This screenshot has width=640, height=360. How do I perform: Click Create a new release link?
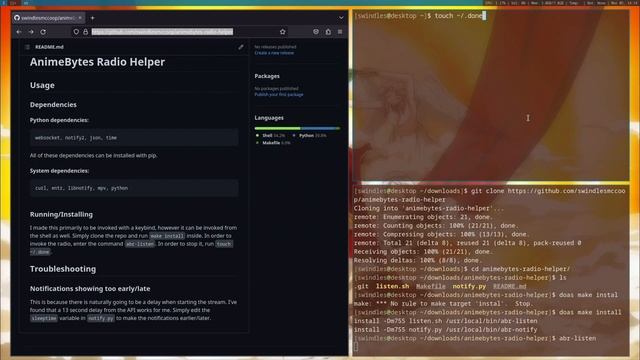(274, 53)
